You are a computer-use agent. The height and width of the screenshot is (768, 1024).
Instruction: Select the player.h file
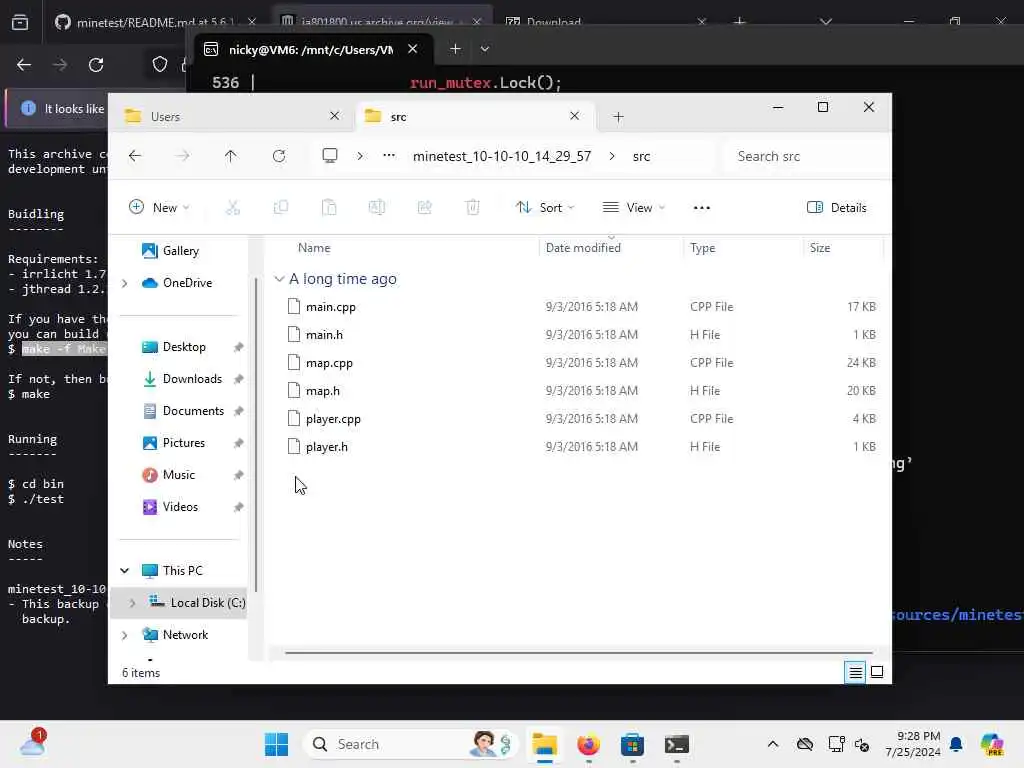click(x=581, y=447)
